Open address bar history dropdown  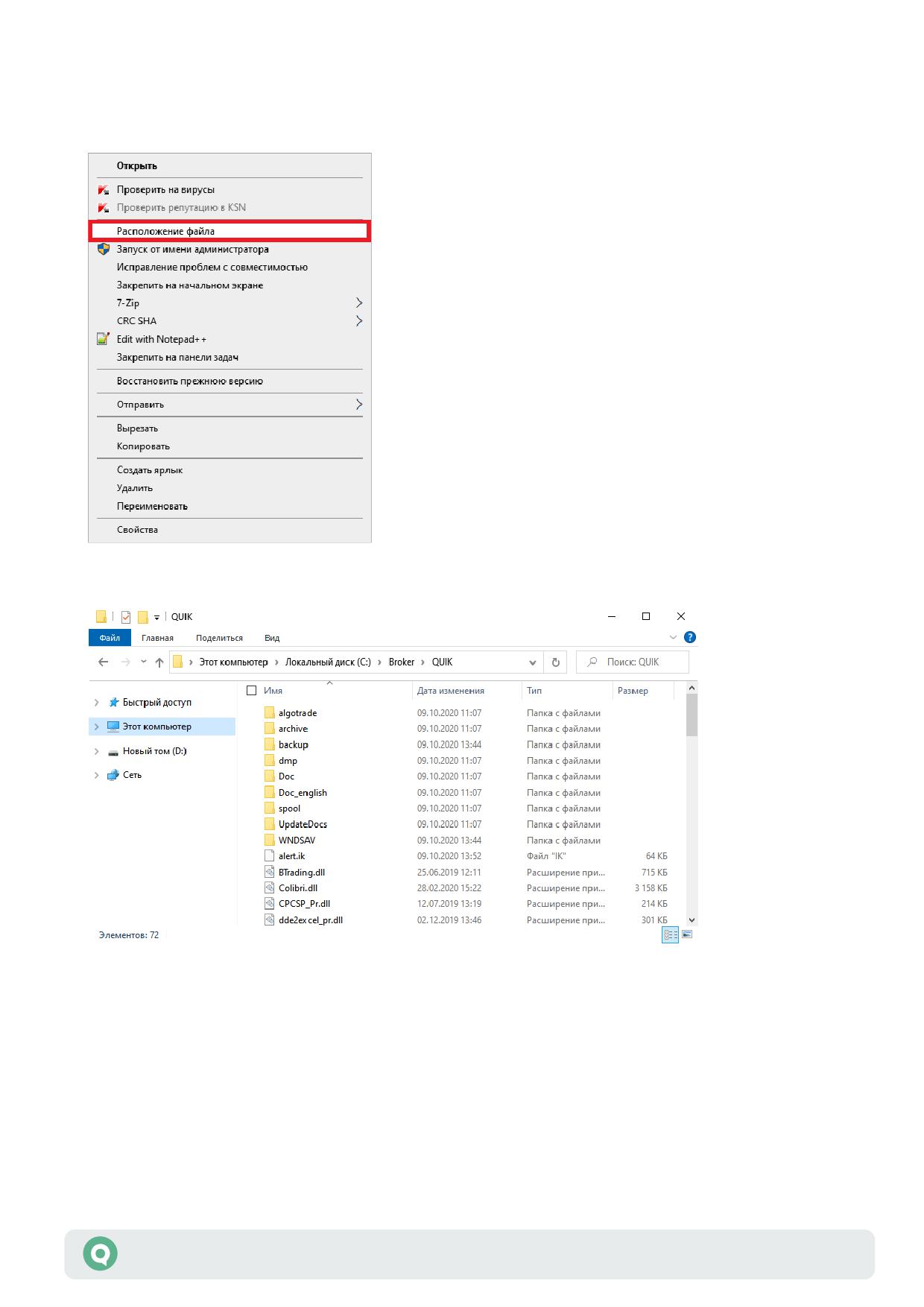click(x=532, y=662)
